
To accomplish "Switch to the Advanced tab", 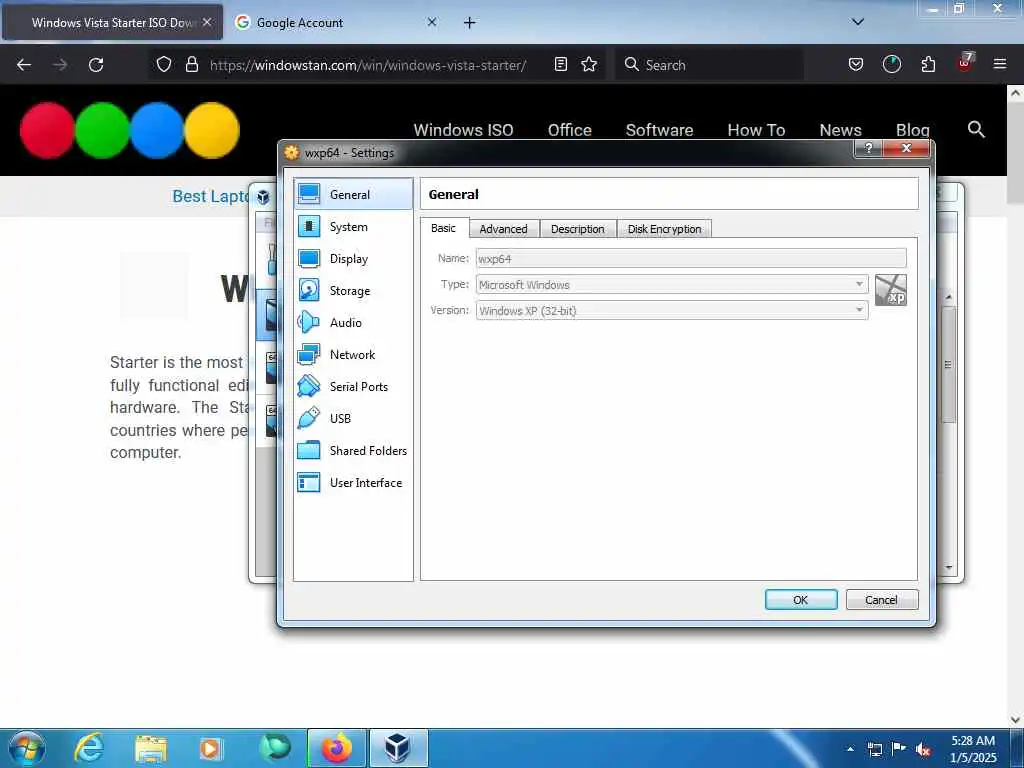I will (x=504, y=229).
